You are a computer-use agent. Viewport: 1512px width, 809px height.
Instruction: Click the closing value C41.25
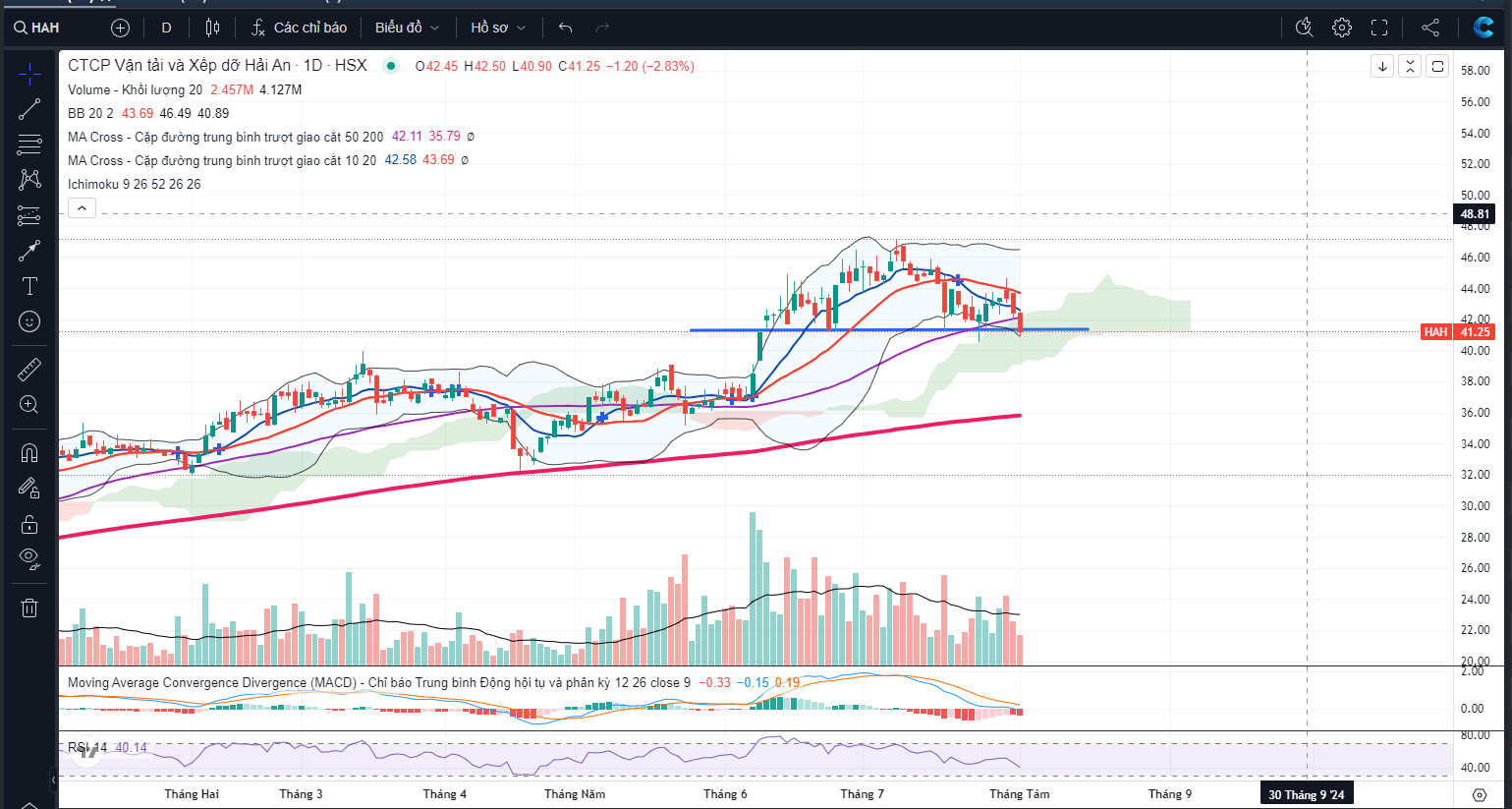580,66
